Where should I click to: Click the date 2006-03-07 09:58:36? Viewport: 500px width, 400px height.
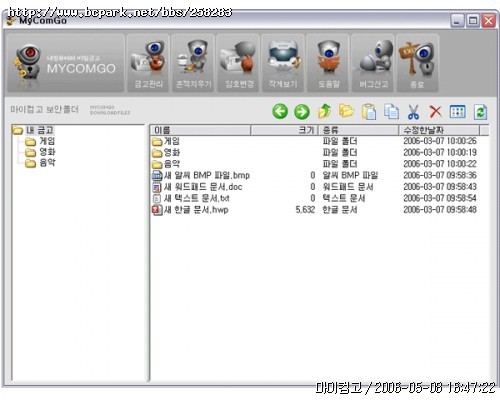[440, 175]
